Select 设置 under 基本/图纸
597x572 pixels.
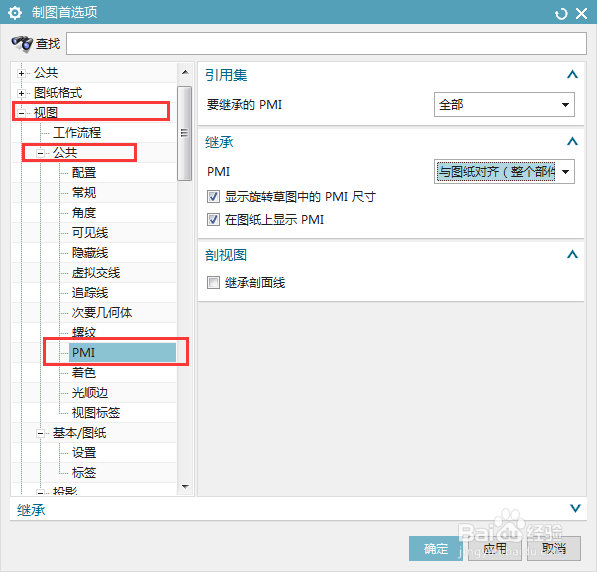(84, 452)
